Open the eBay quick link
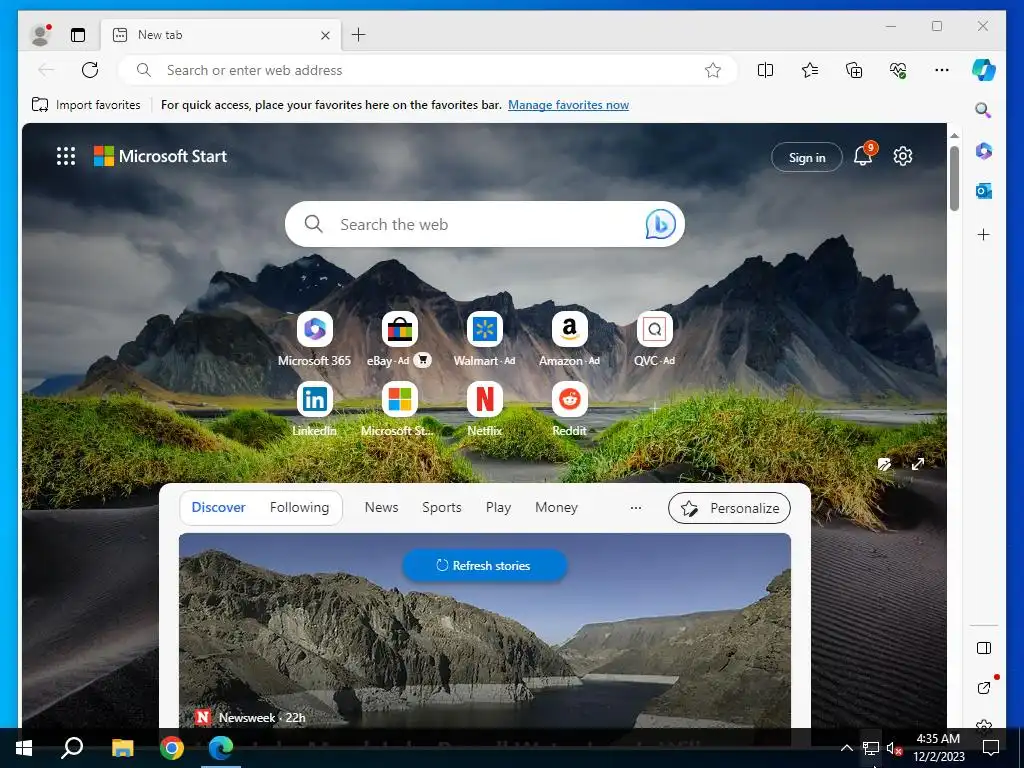This screenshot has height=768, width=1024. tap(400, 339)
